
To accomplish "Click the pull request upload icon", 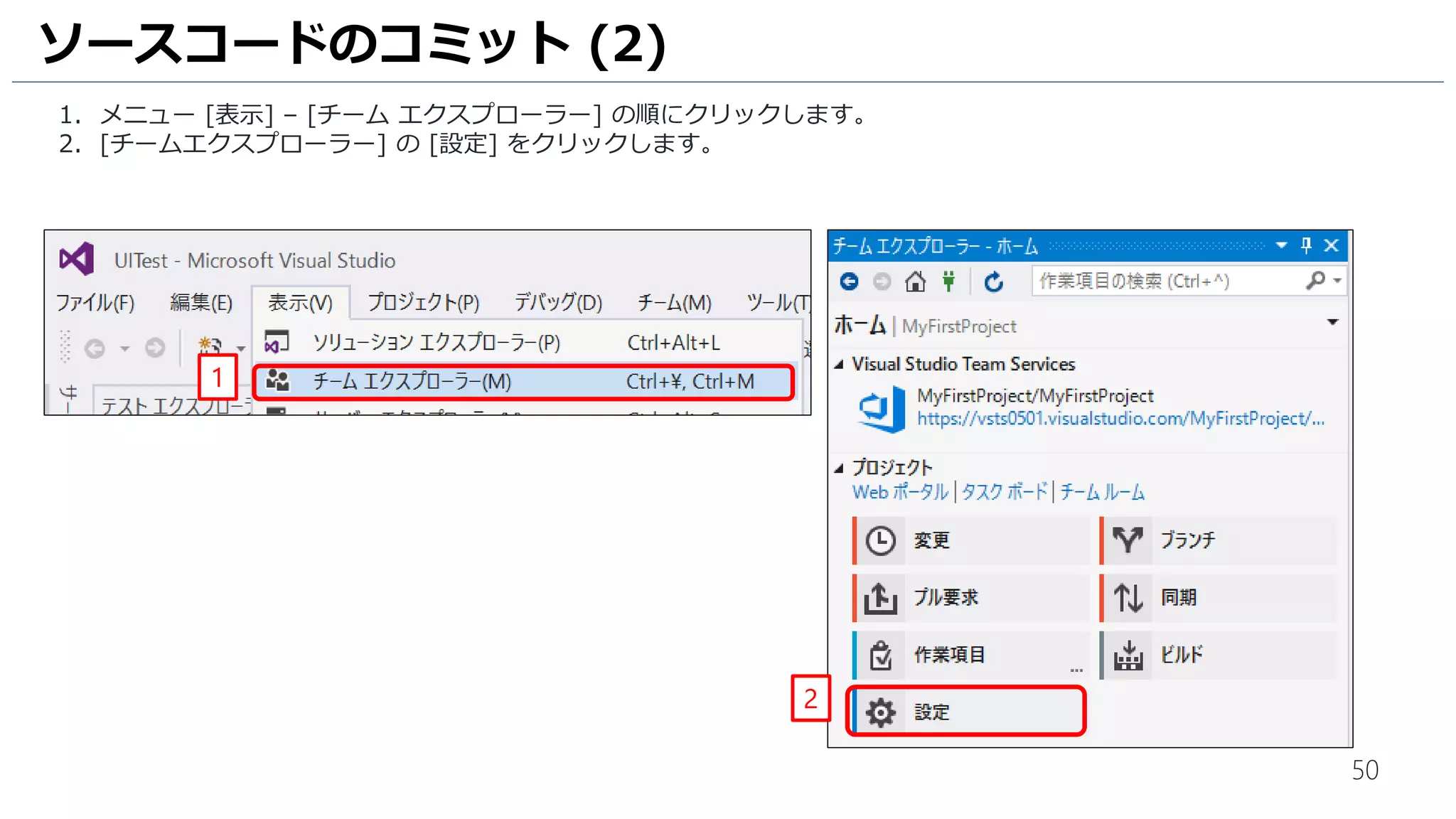I will pos(881,599).
